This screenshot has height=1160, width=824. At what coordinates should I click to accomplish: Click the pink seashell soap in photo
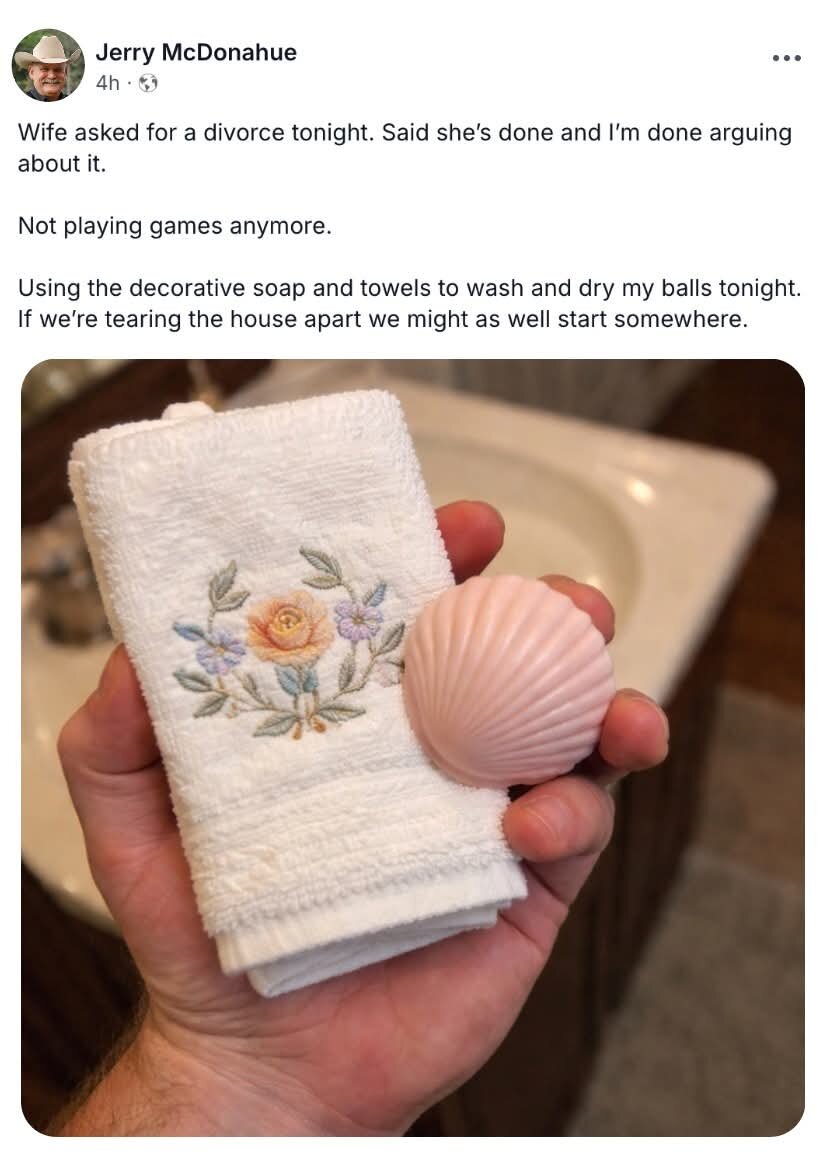coord(509,681)
